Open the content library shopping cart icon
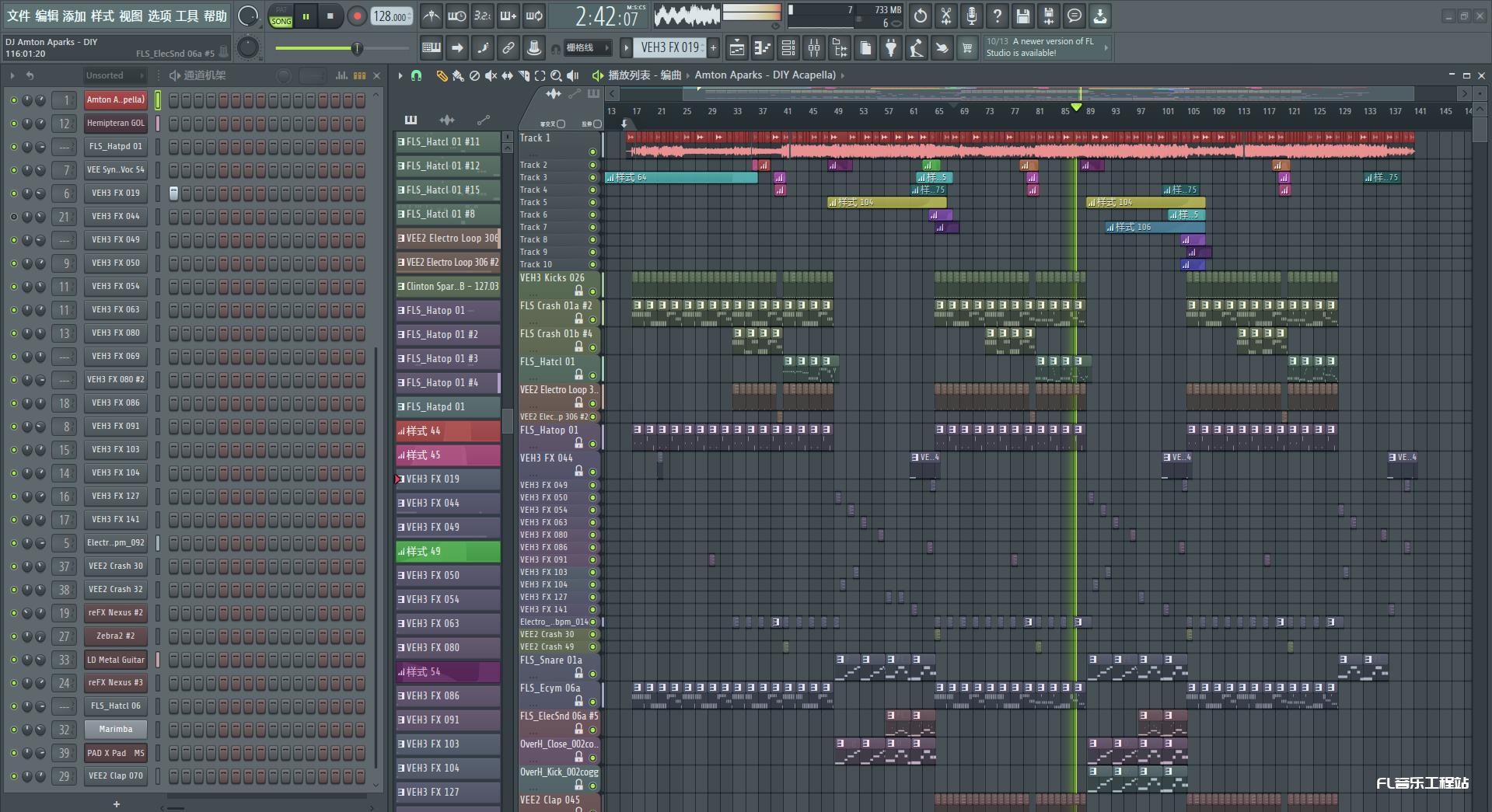Viewport: 1492px width, 812px height. pos(967,48)
